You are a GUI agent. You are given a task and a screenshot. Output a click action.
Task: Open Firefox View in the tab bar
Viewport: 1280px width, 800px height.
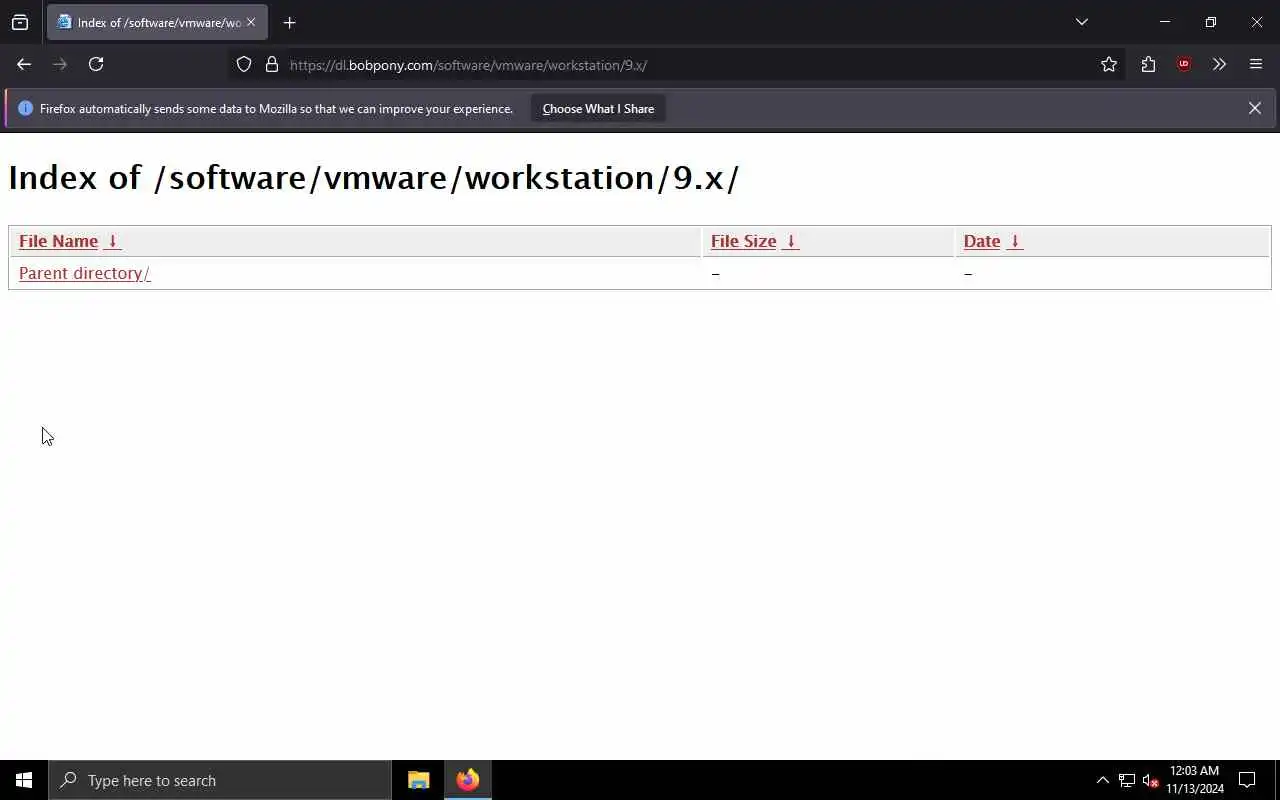pos(20,22)
